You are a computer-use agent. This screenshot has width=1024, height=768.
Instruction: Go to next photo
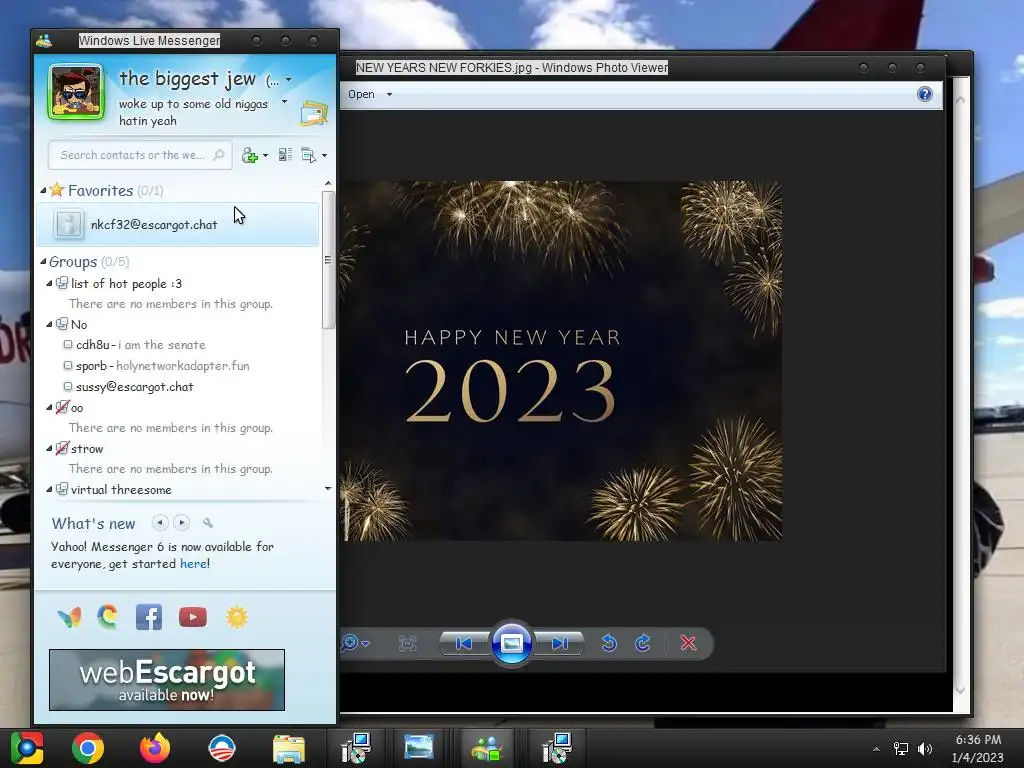point(560,643)
